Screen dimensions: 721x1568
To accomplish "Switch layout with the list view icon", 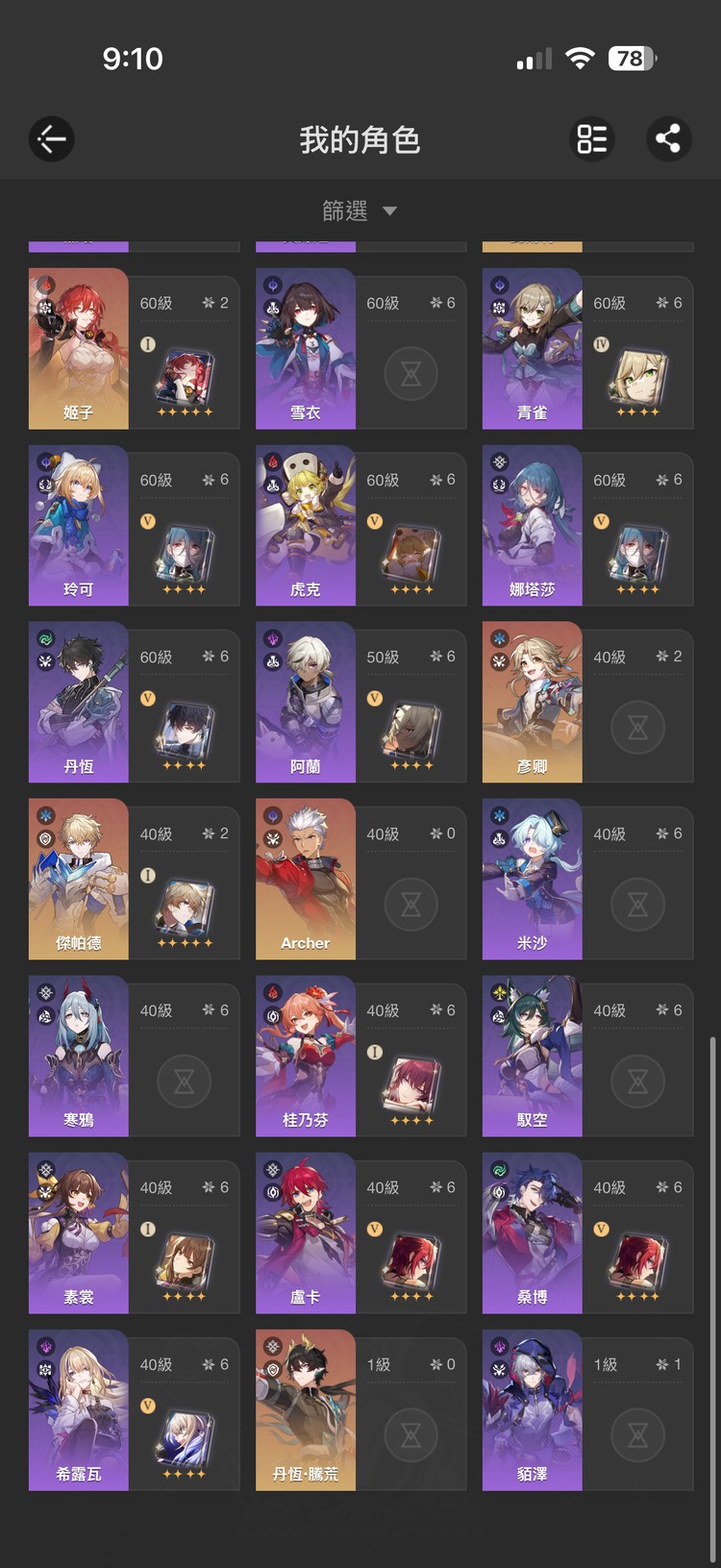I will coord(592,139).
